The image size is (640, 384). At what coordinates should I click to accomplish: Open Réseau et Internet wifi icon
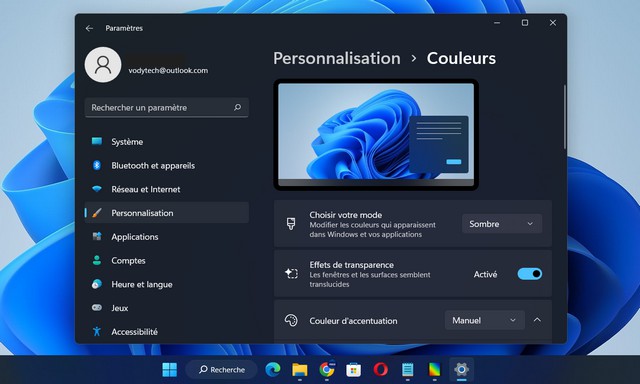pos(97,189)
